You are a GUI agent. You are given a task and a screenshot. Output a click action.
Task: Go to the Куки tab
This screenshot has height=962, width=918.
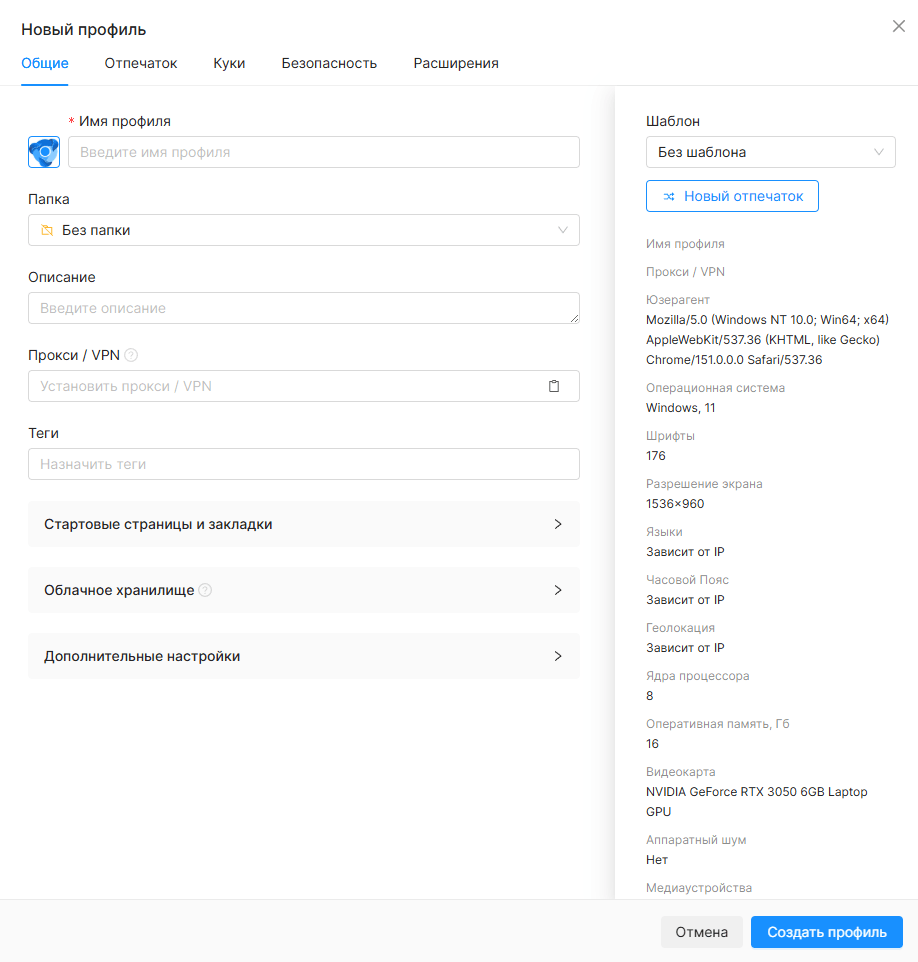click(x=229, y=63)
